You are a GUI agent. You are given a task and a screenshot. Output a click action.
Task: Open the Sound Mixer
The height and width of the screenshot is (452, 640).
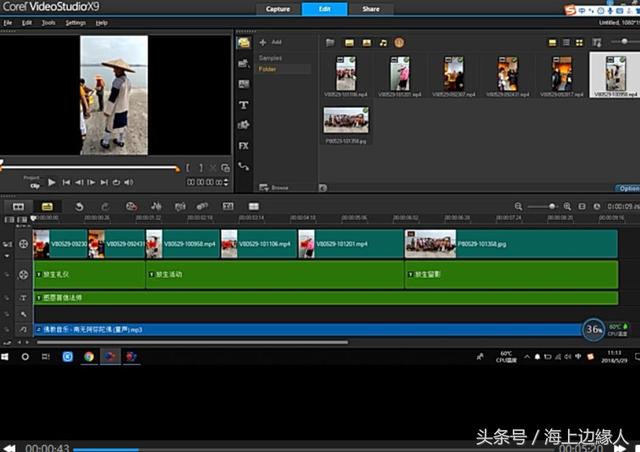click(156, 207)
